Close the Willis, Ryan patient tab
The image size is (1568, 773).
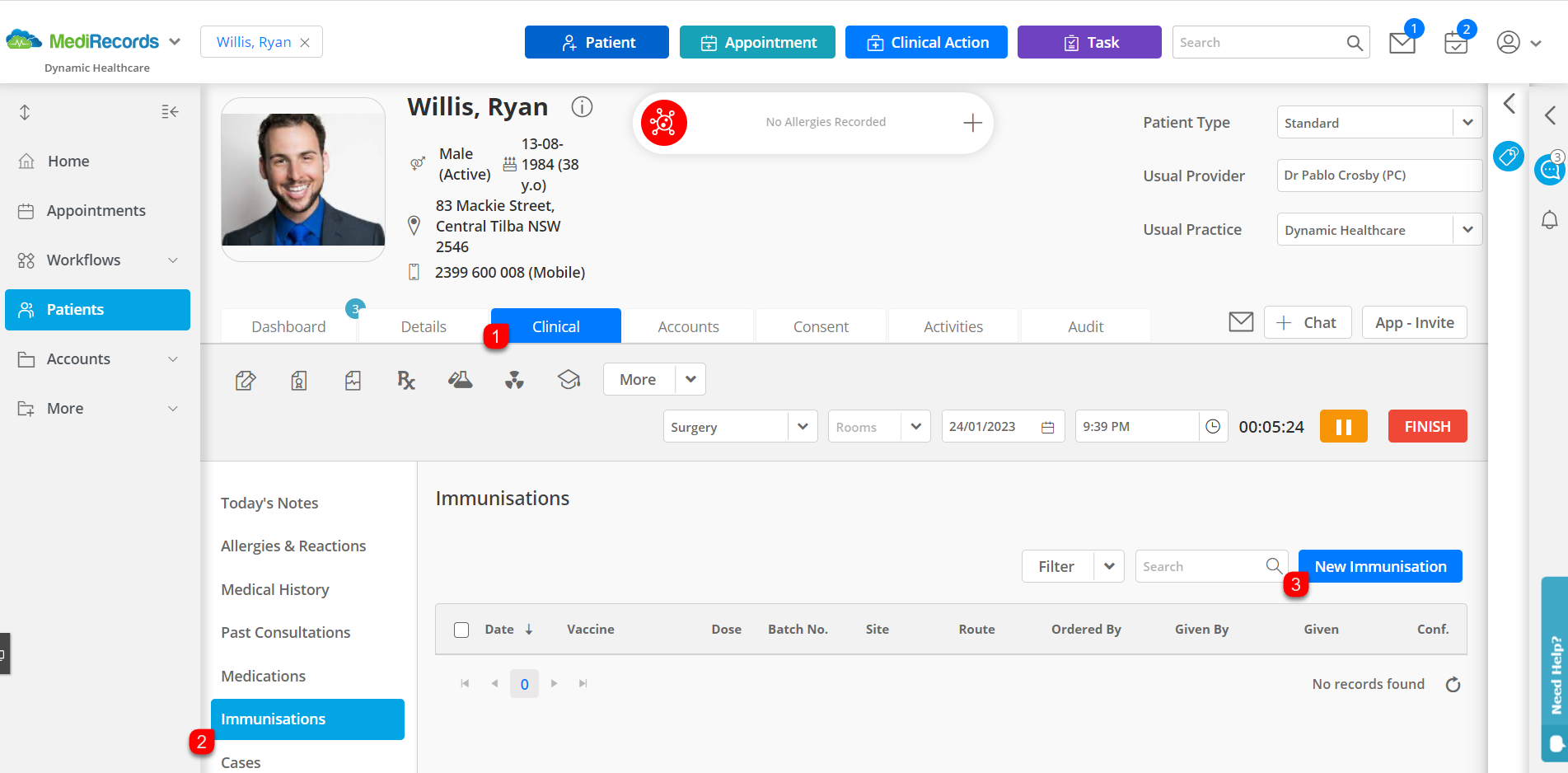point(305,43)
